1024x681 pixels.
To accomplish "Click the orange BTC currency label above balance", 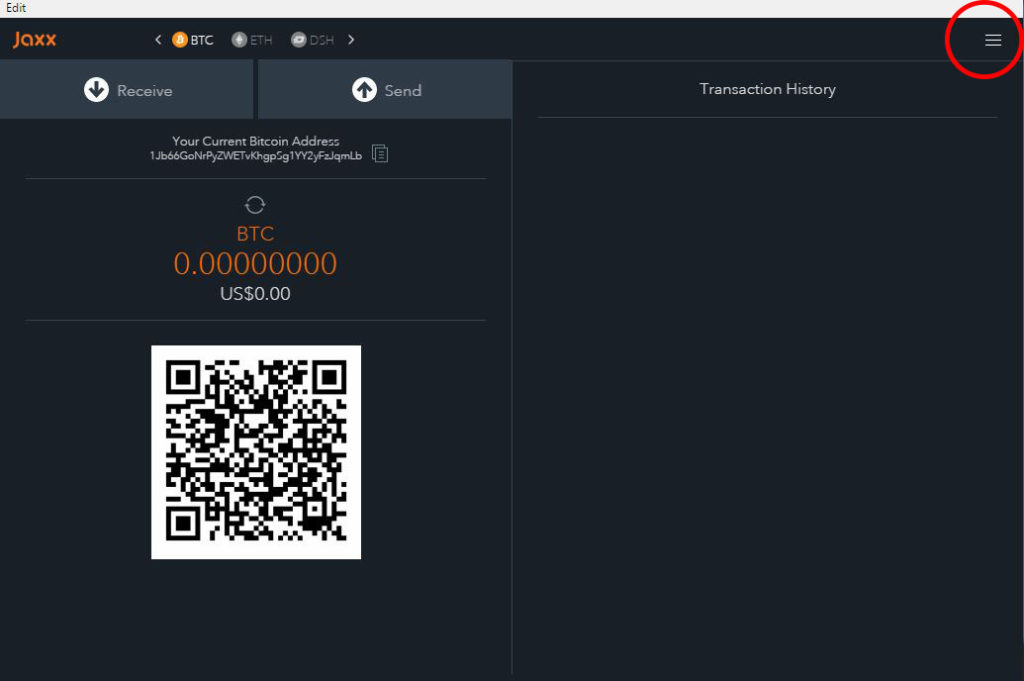I will (255, 234).
